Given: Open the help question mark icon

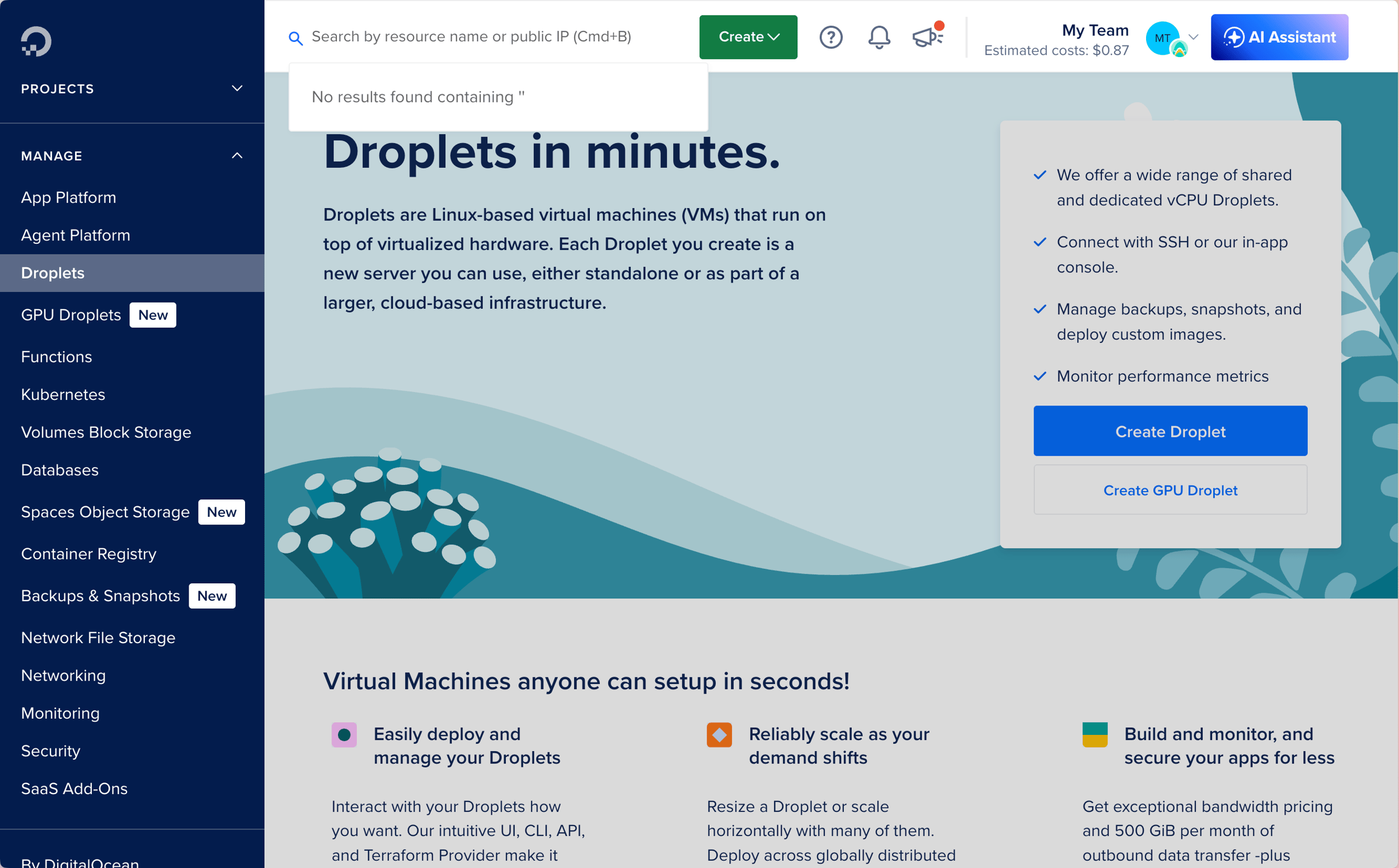Looking at the screenshot, I should tap(830, 37).
